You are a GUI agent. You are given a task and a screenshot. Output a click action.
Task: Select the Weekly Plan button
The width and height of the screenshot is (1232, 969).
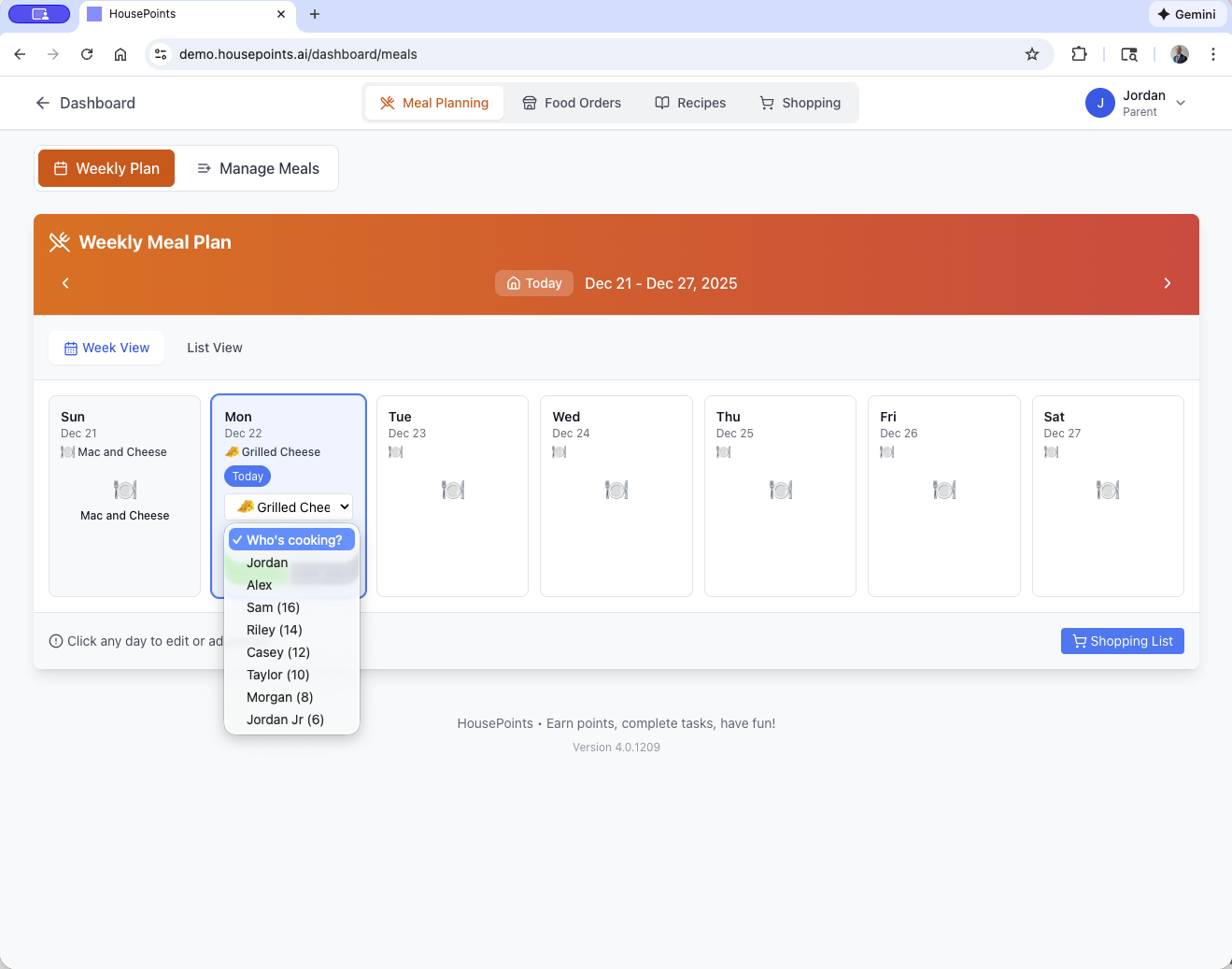click(106, 168)
